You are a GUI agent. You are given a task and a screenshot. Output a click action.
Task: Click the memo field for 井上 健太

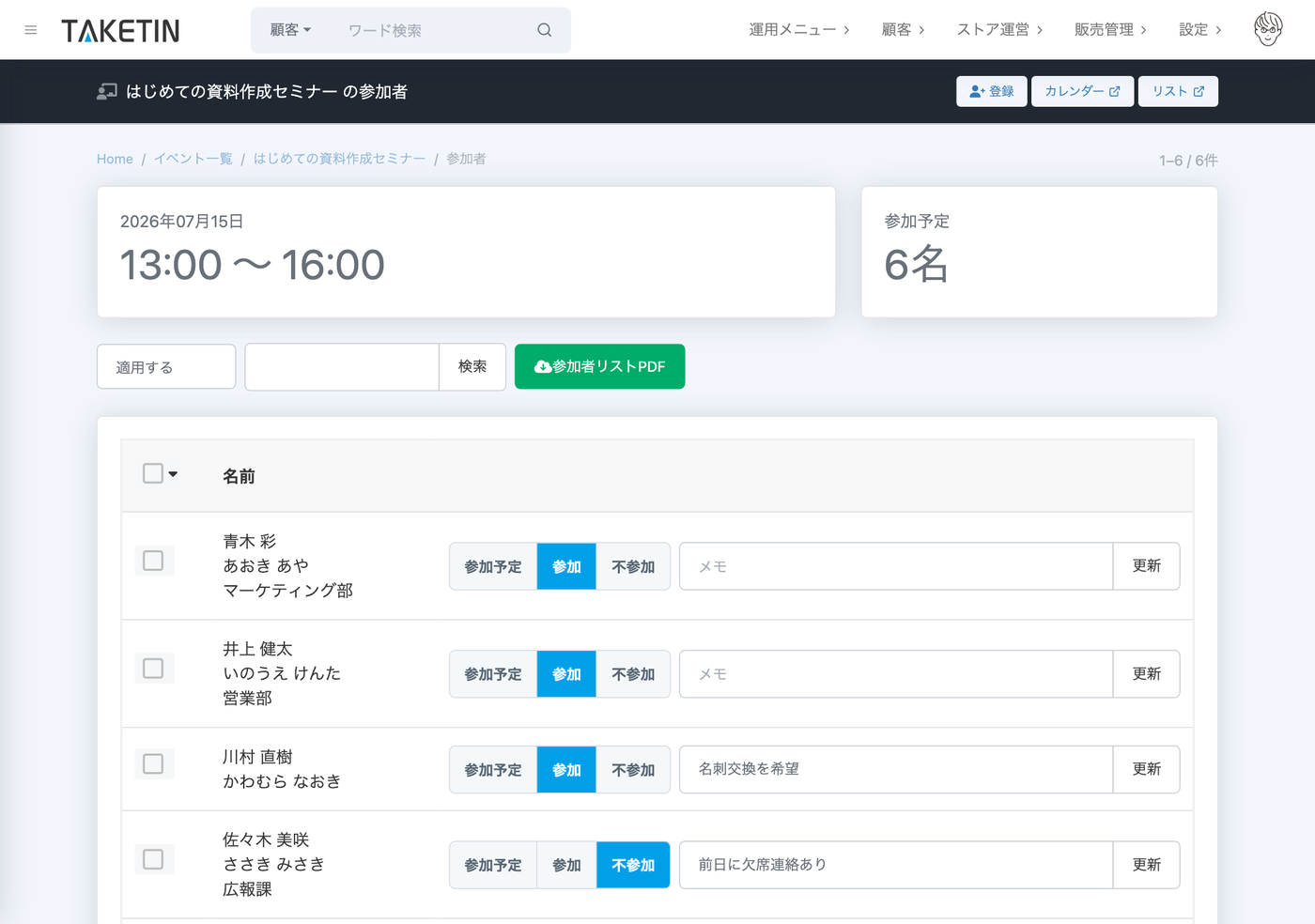point(896,674)
